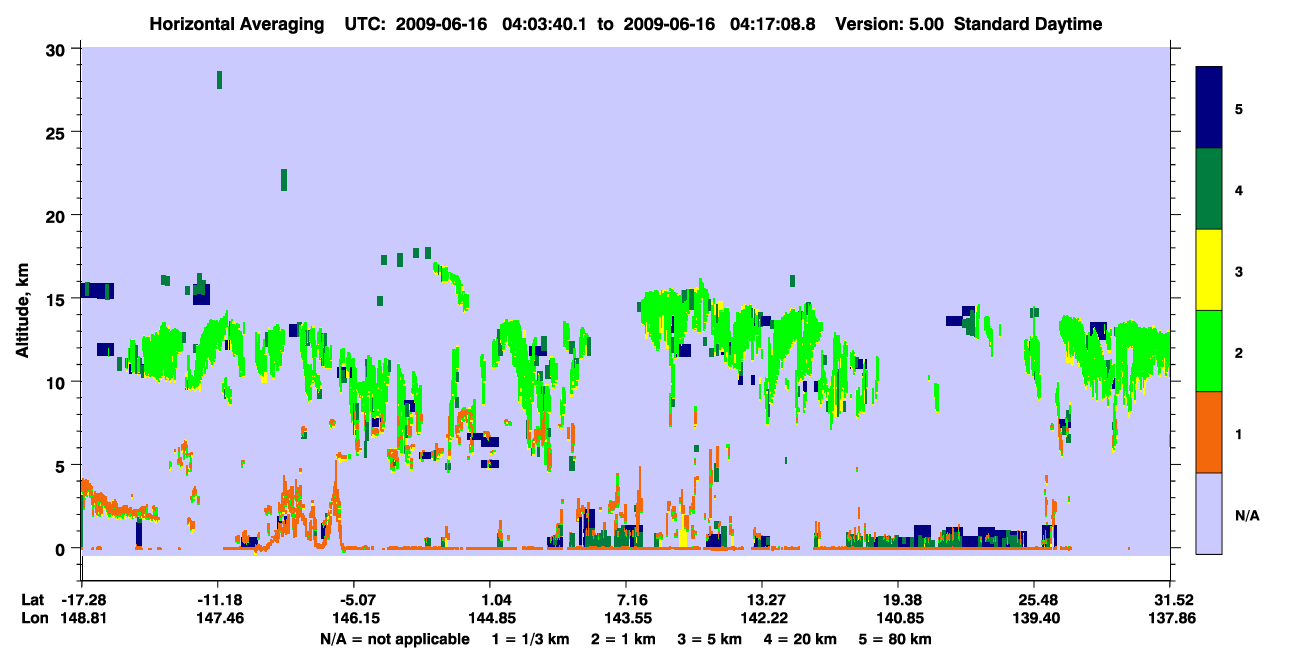Click the colorbar label '3'
This screenshot has height=667, width=1300.
[x=1239, y=271]
